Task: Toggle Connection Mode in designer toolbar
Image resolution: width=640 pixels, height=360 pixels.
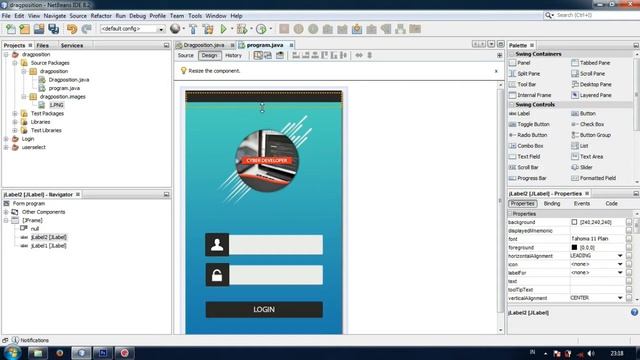Action: click(x=268, y=55)
